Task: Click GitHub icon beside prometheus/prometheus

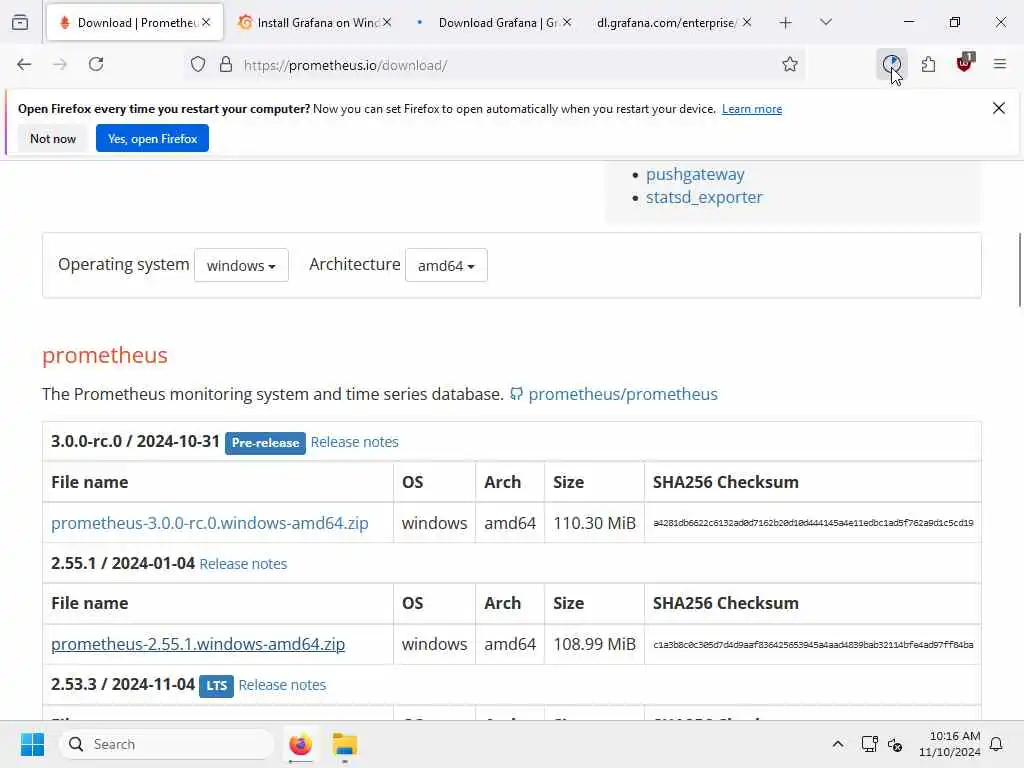Action: click(x=517, y=394)
